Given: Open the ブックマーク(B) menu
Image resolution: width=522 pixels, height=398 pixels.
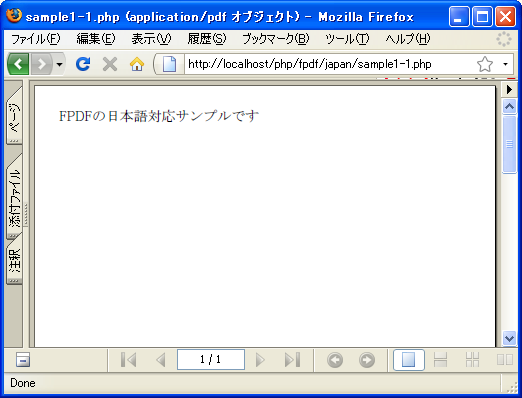Looking at the screenshot, I should pyautogui.click(x=276, y=39).
